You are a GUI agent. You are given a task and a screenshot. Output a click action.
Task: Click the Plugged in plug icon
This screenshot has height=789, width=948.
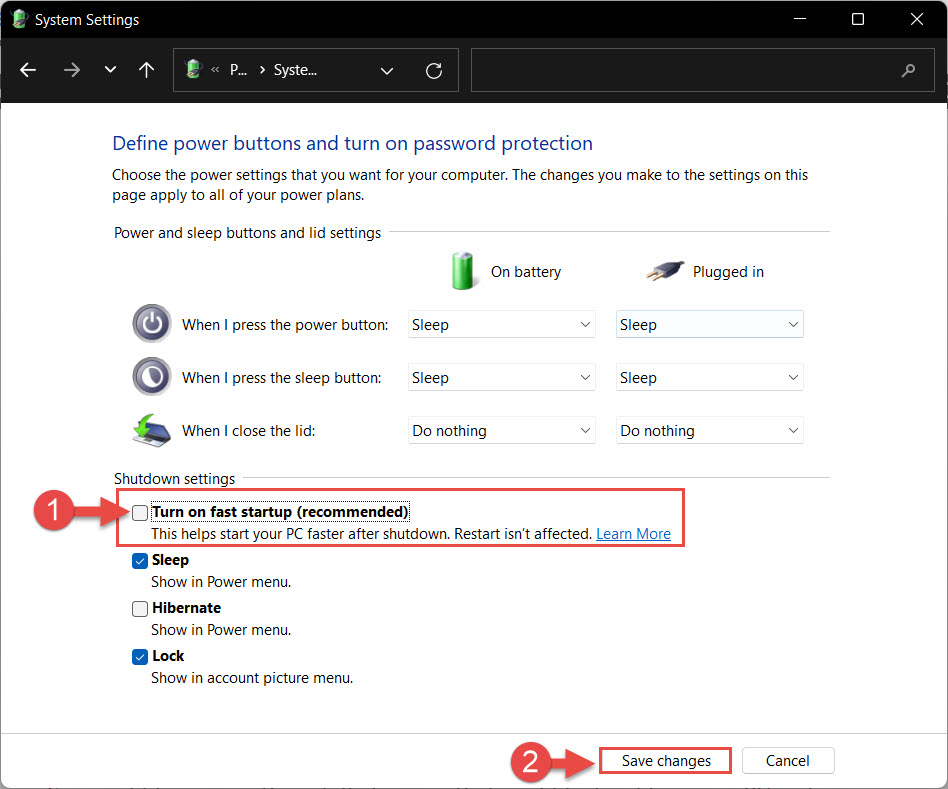click(665, 271)
